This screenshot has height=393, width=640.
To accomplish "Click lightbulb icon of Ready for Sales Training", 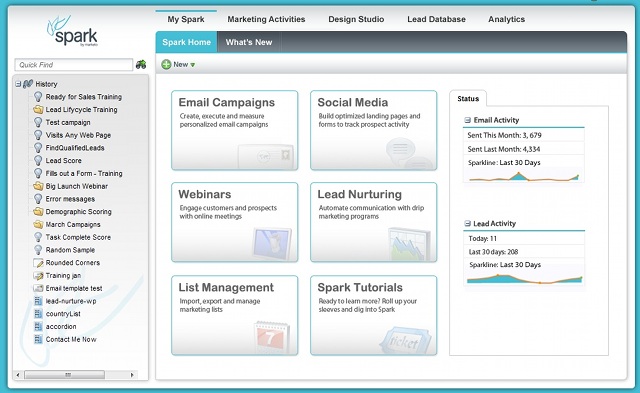I will (x=38, y=97).
